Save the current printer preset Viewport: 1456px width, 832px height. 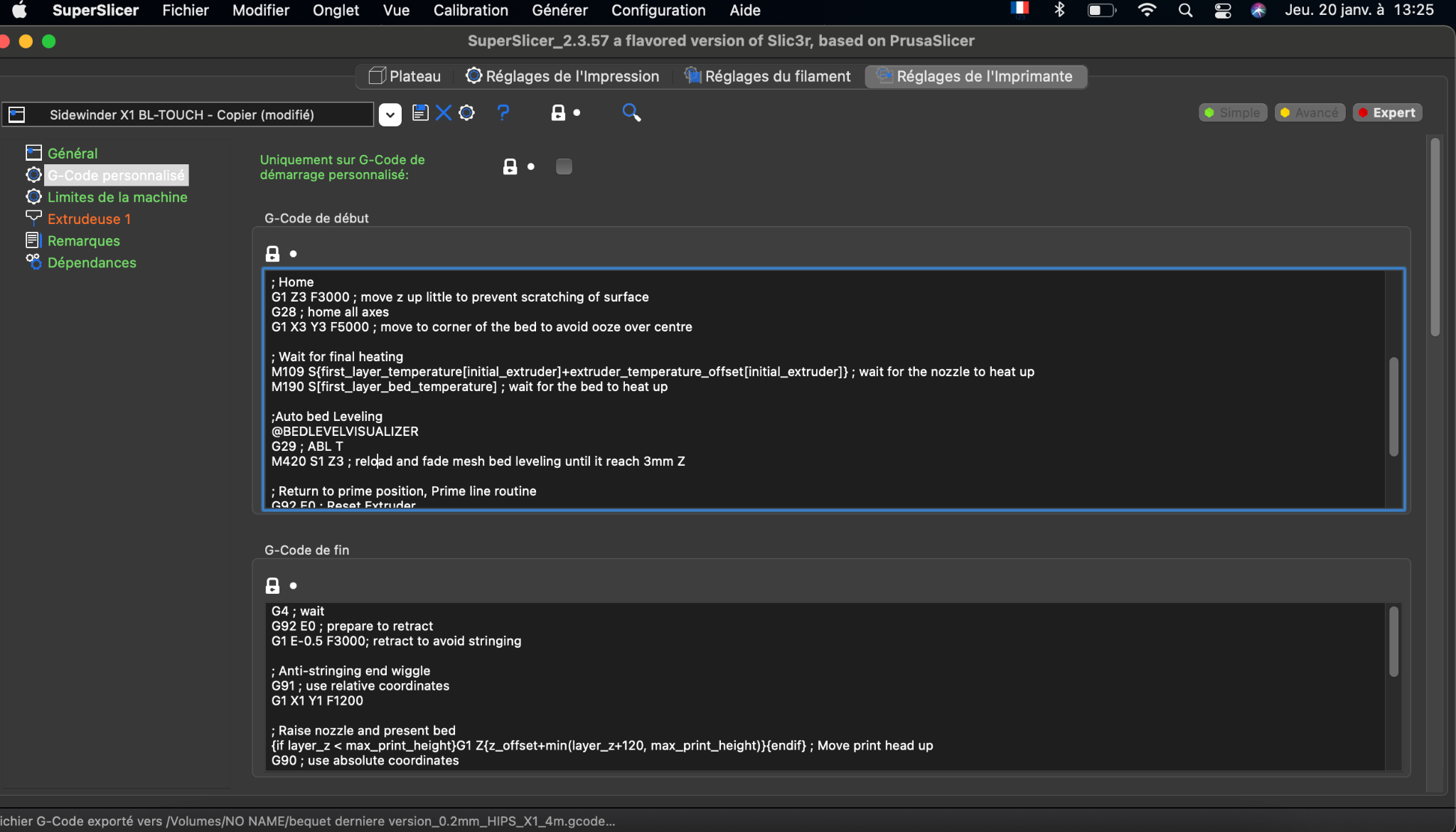[420, 113]
